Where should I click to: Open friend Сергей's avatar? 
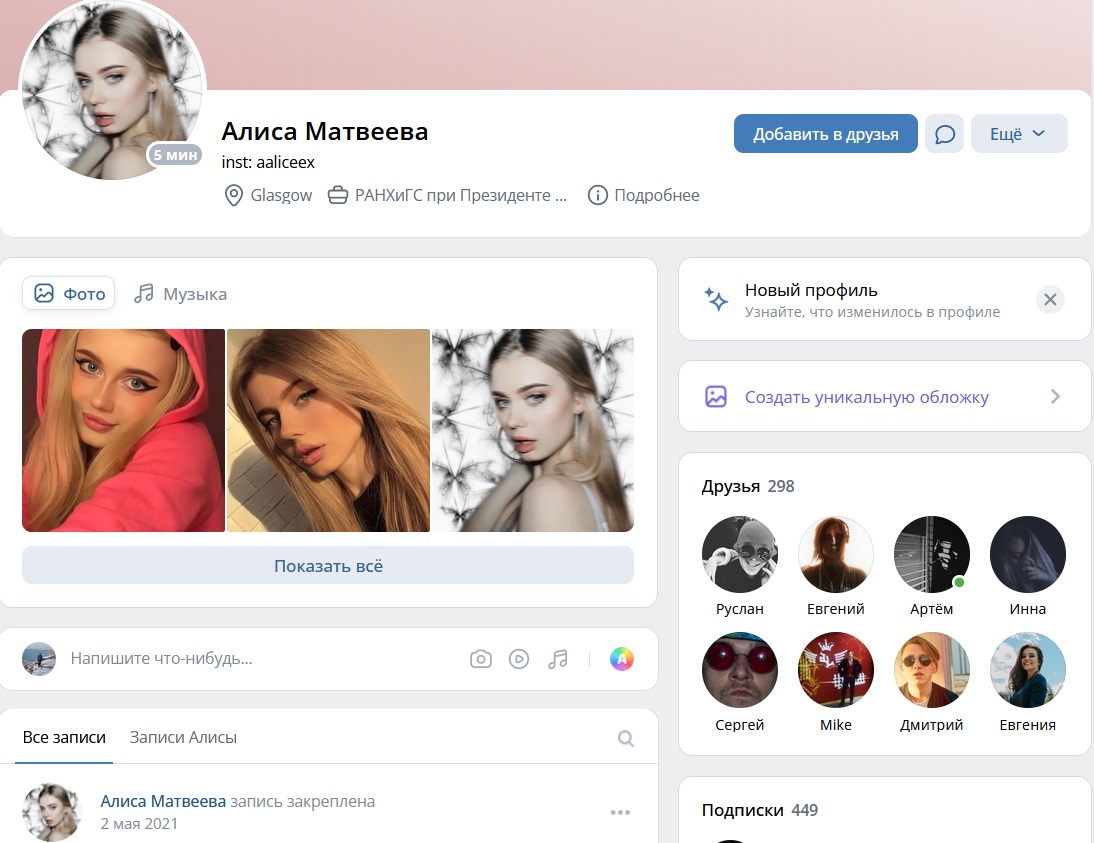tap(740, 670)
